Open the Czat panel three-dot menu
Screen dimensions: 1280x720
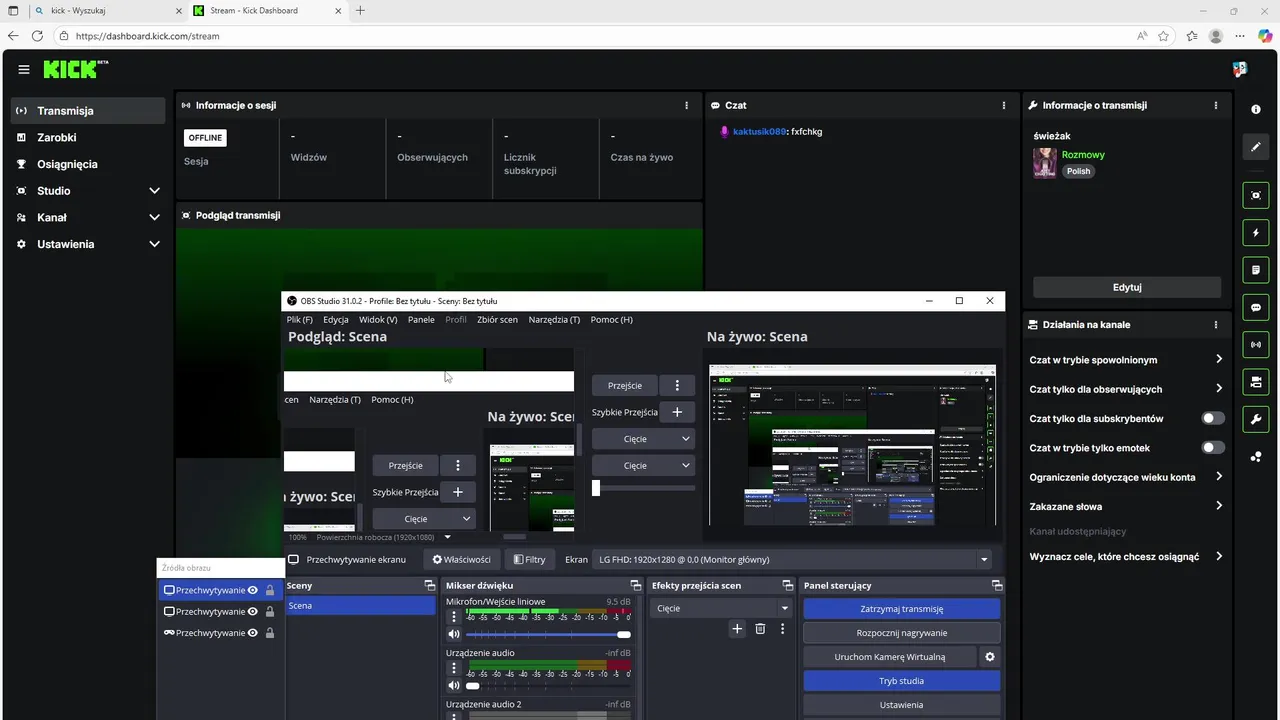(x=1004, y=105)
